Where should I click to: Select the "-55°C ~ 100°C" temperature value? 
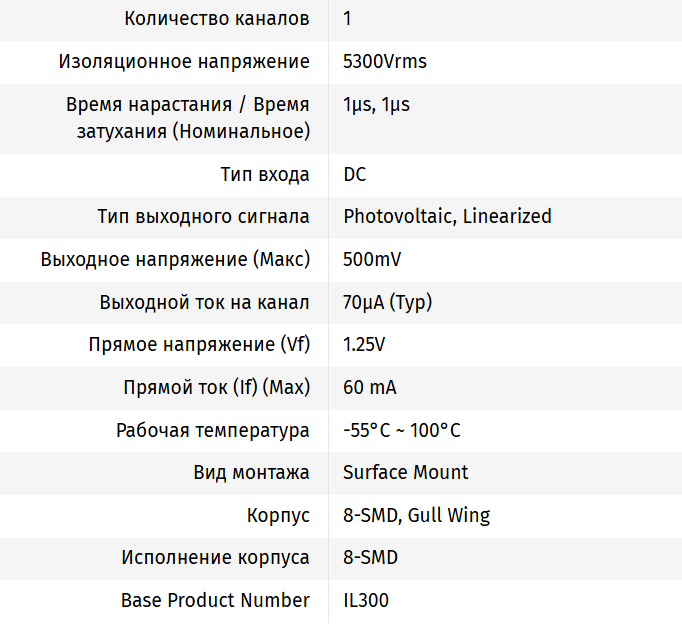click(402, 431)
